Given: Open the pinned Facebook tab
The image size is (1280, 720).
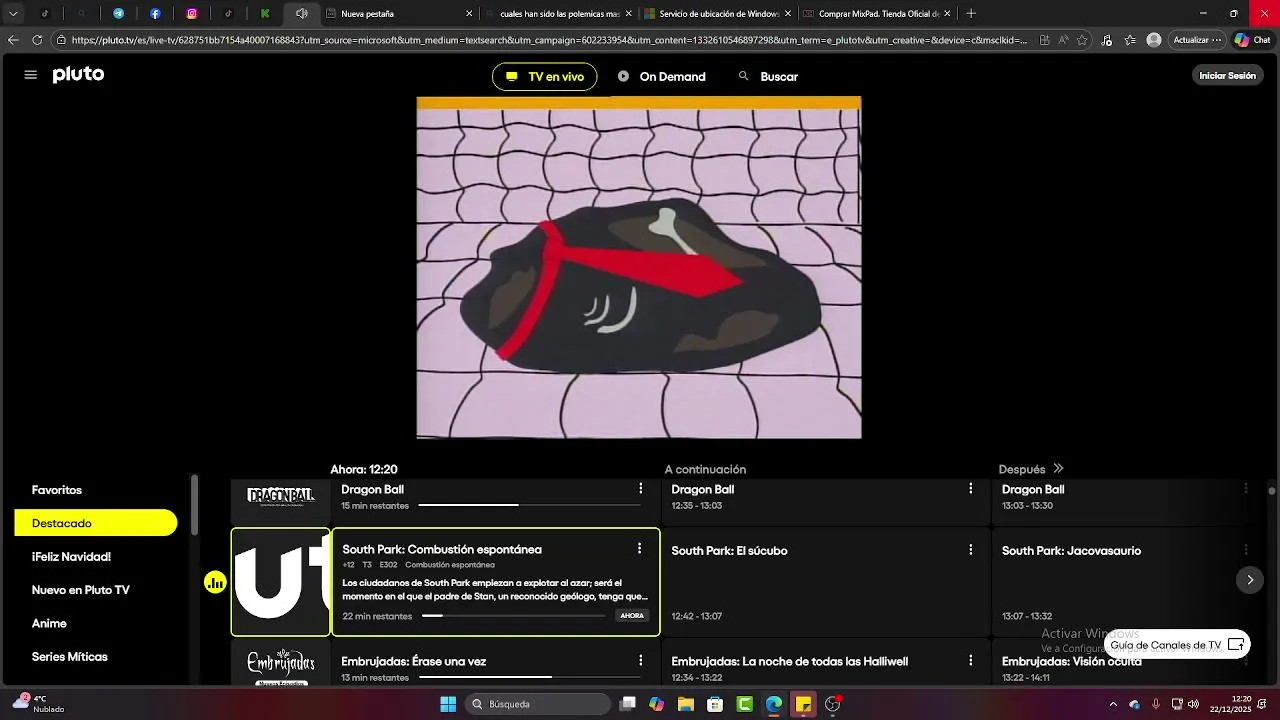Looking at the screenshot, I should (x=155, y=14).
